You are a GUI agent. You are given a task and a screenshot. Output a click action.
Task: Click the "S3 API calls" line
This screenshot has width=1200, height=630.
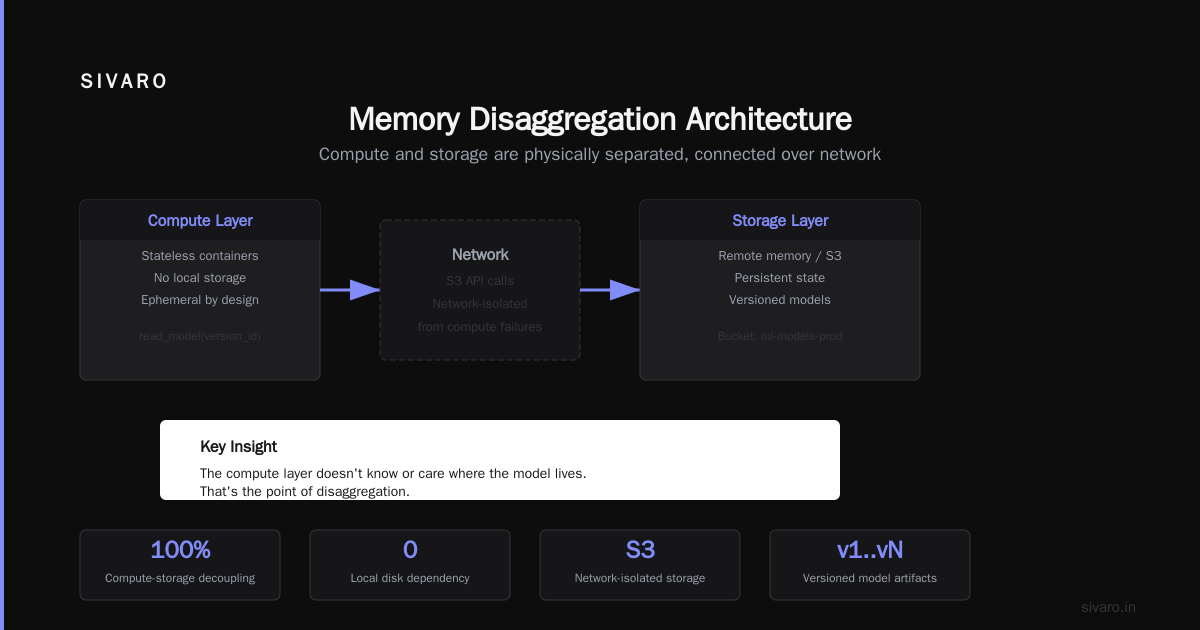pyautogui.click(x=480, y=281)
